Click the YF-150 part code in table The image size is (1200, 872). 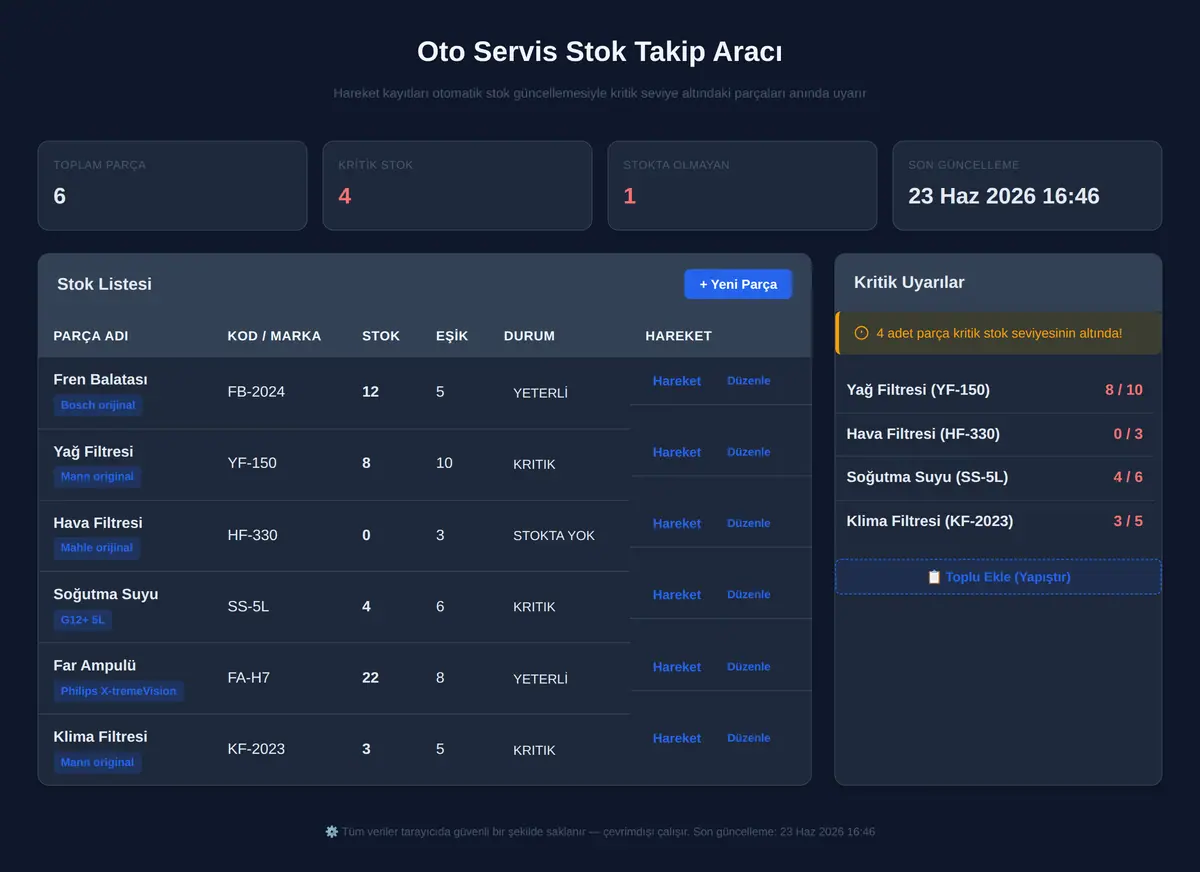tap(252, 463)
